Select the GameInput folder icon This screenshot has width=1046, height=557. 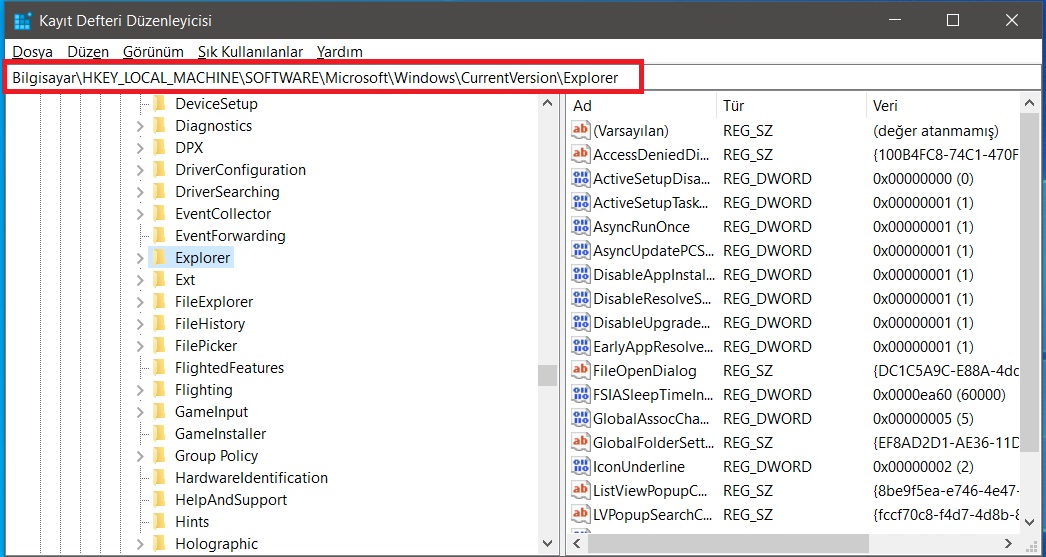(159, 412)
